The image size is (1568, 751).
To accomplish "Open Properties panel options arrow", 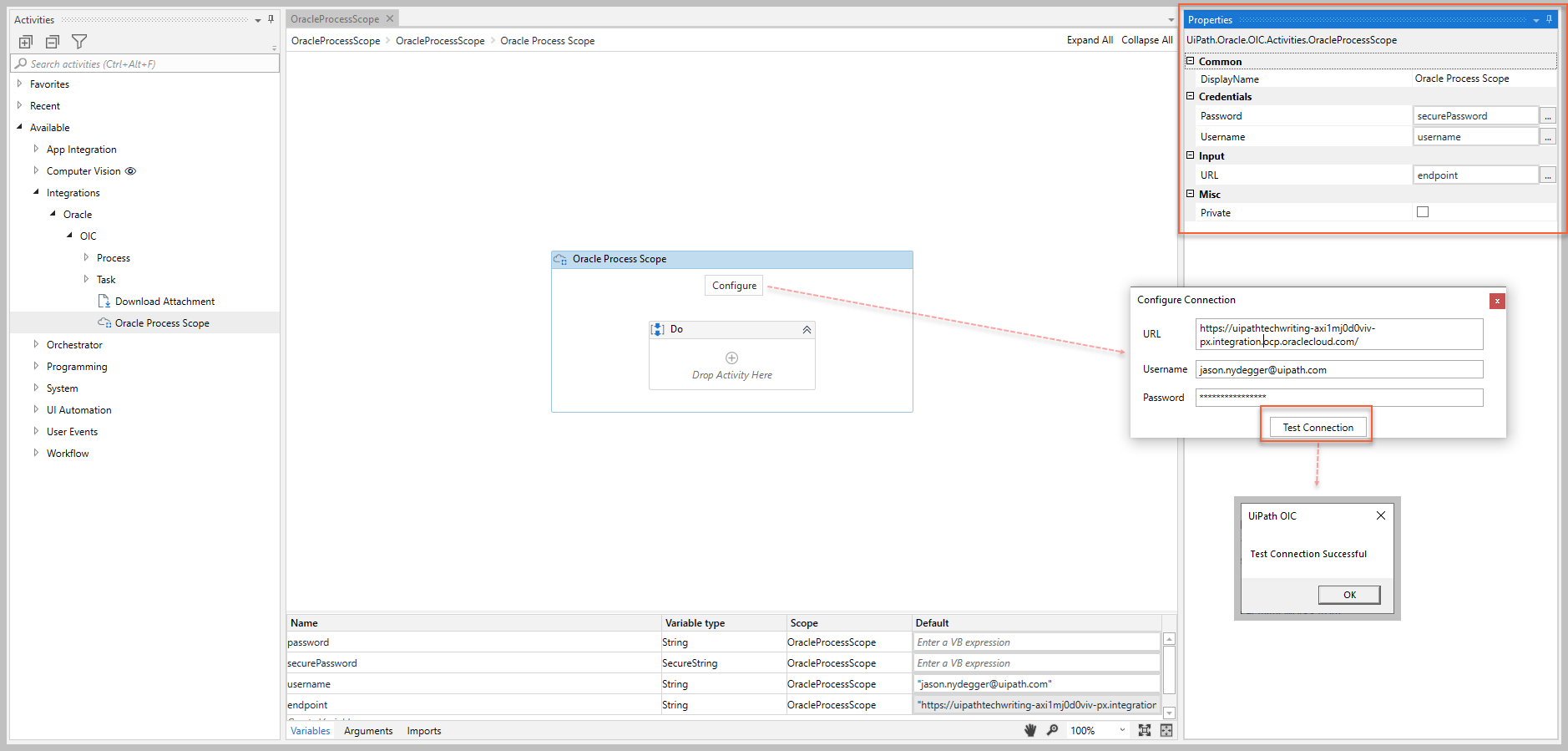I will click(1536, 20).
